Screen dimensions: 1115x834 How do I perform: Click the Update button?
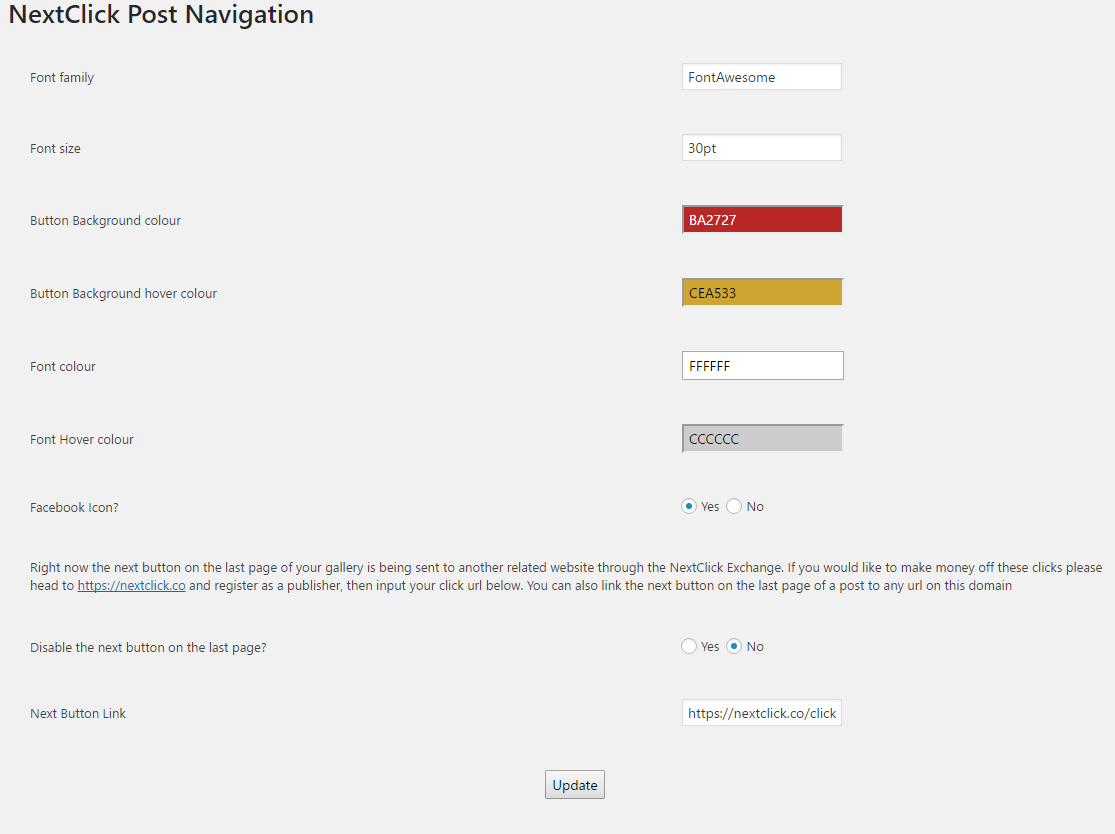click(575, 785)
